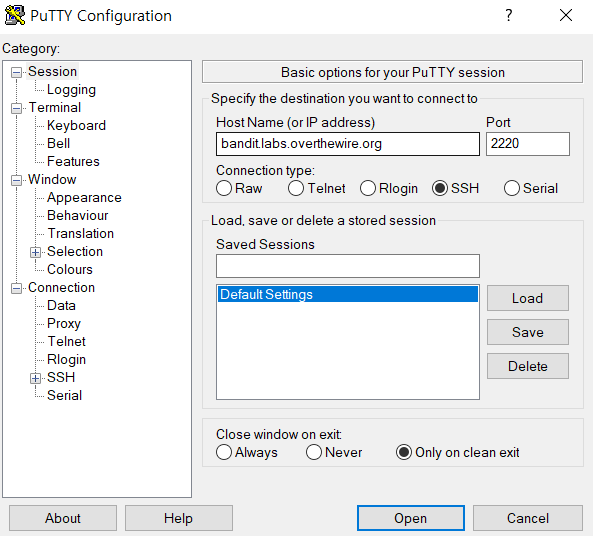Image resolution: width=593 pixels, height=536 pixels.
Task: Open the Data settings category
Action: pos(61,305)
